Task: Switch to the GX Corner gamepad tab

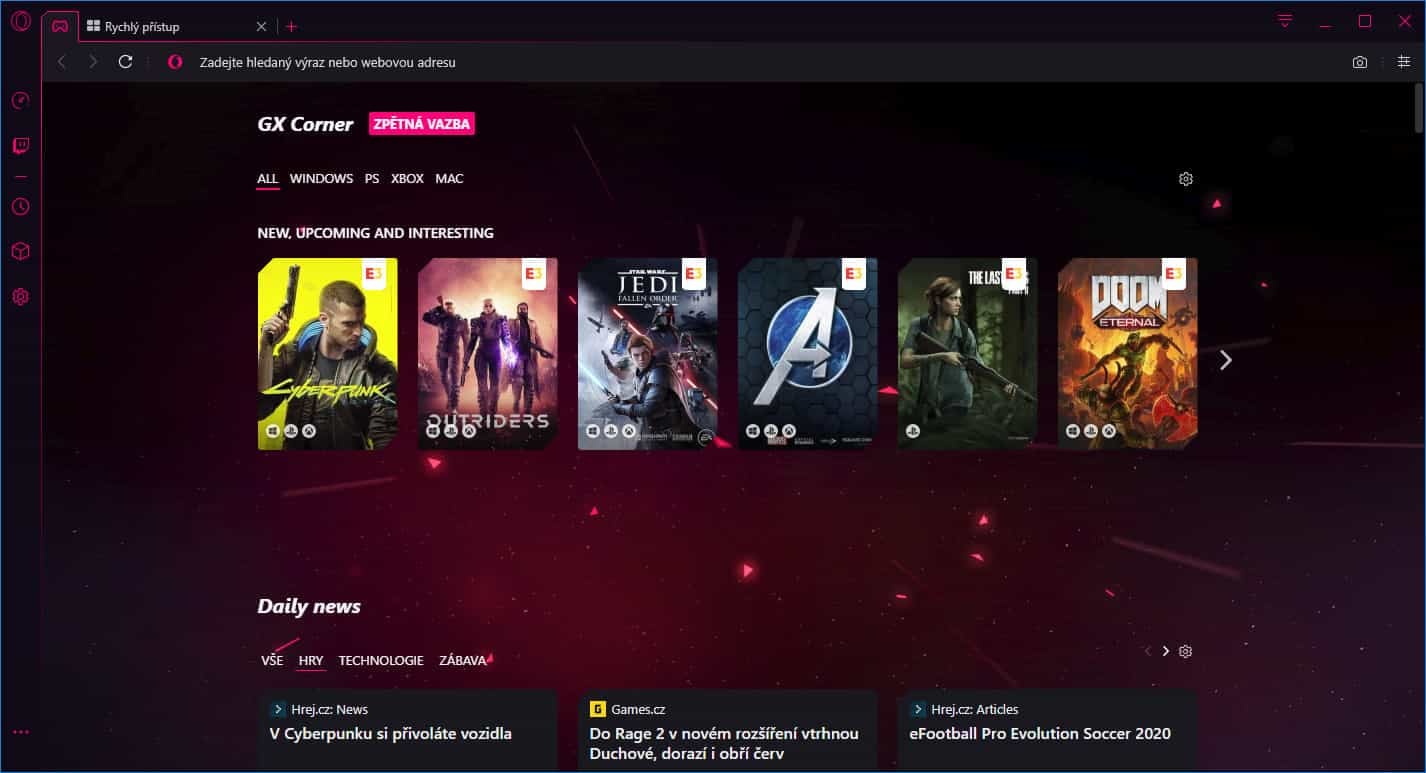Action: coord(60,26)
